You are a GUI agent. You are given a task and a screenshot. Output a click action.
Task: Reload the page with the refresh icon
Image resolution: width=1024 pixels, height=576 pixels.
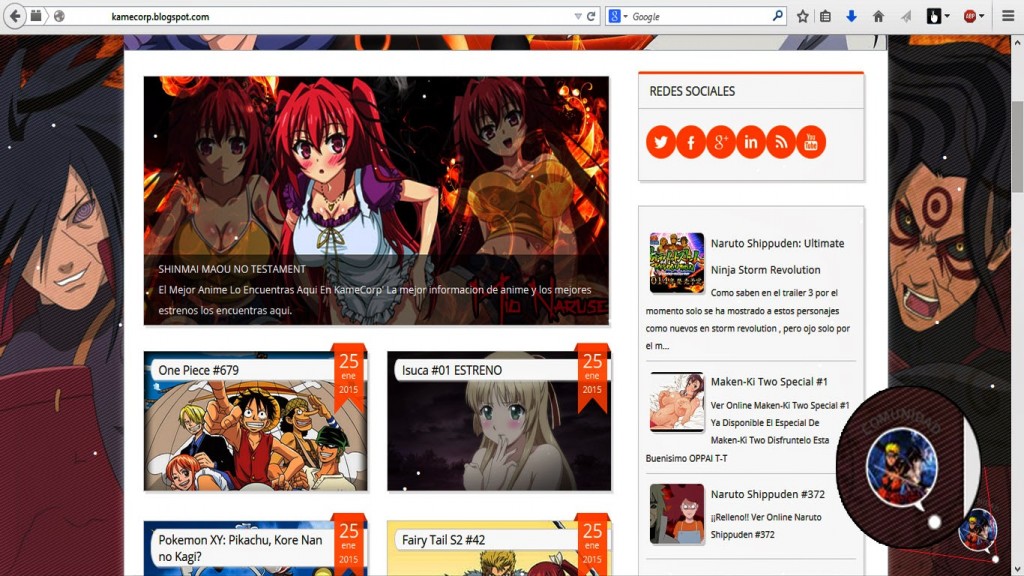592,16
